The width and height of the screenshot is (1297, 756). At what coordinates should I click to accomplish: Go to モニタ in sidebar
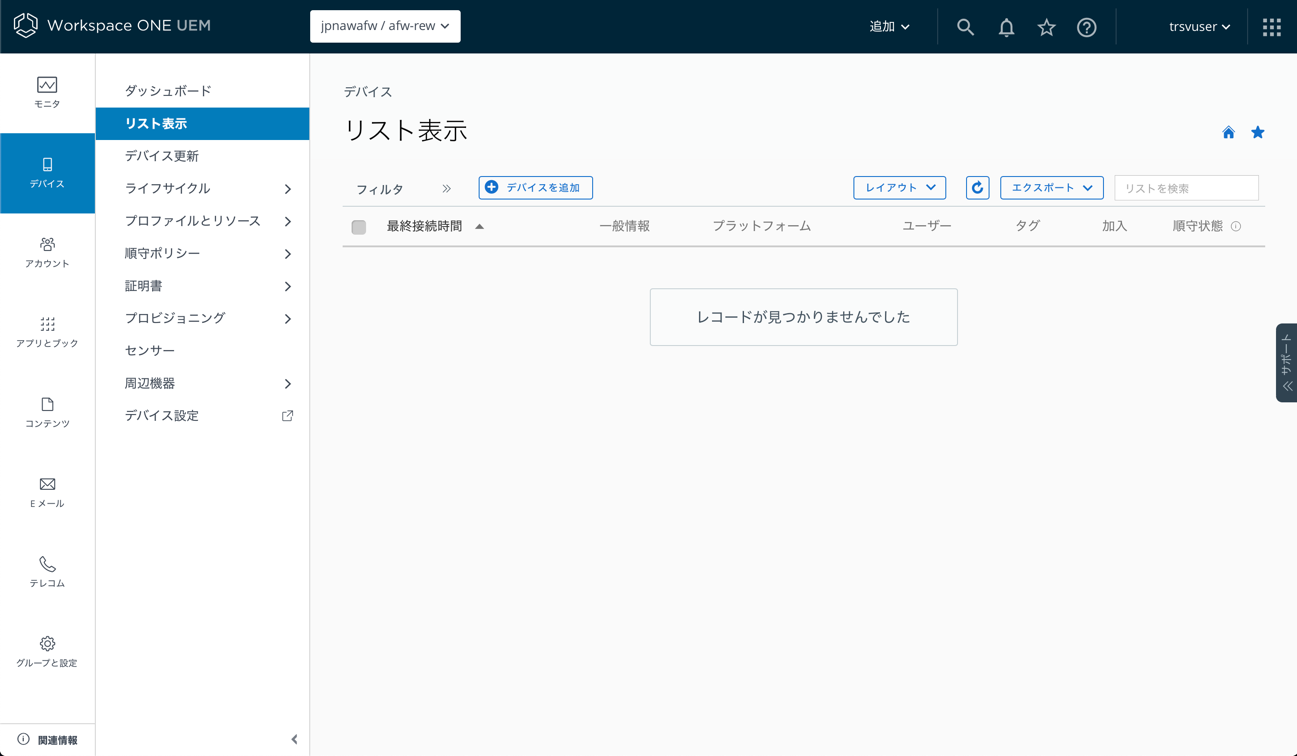coord(47,92)
